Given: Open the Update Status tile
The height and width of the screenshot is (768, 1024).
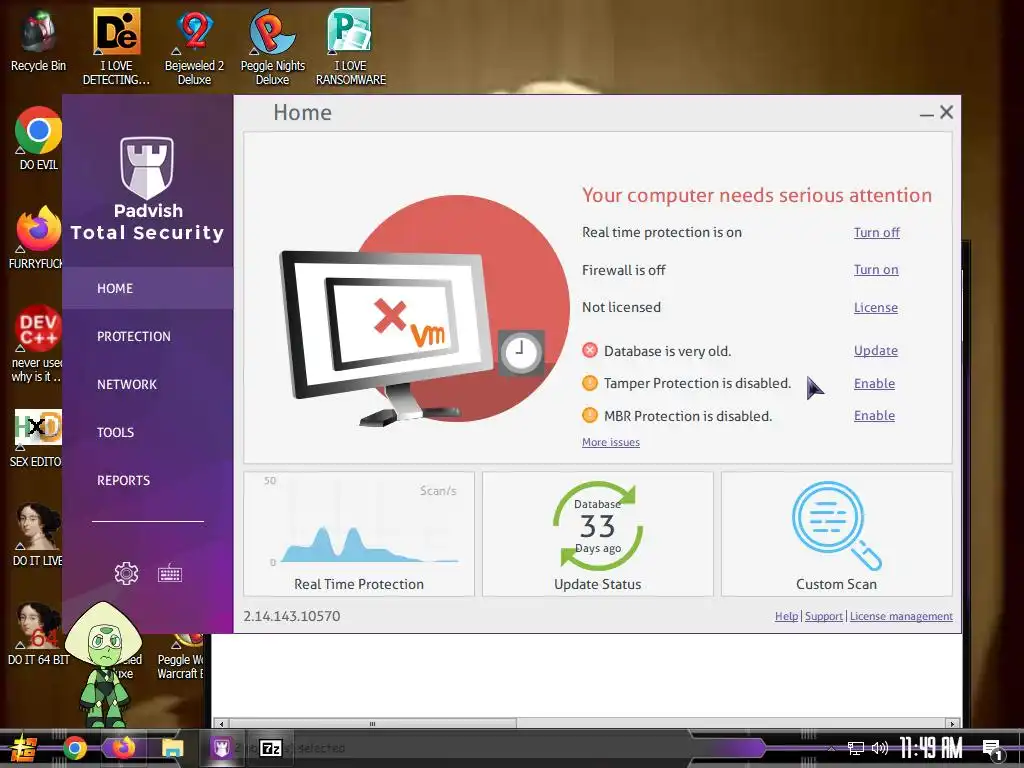Looking at the screenshot, I should pos(598,534).
